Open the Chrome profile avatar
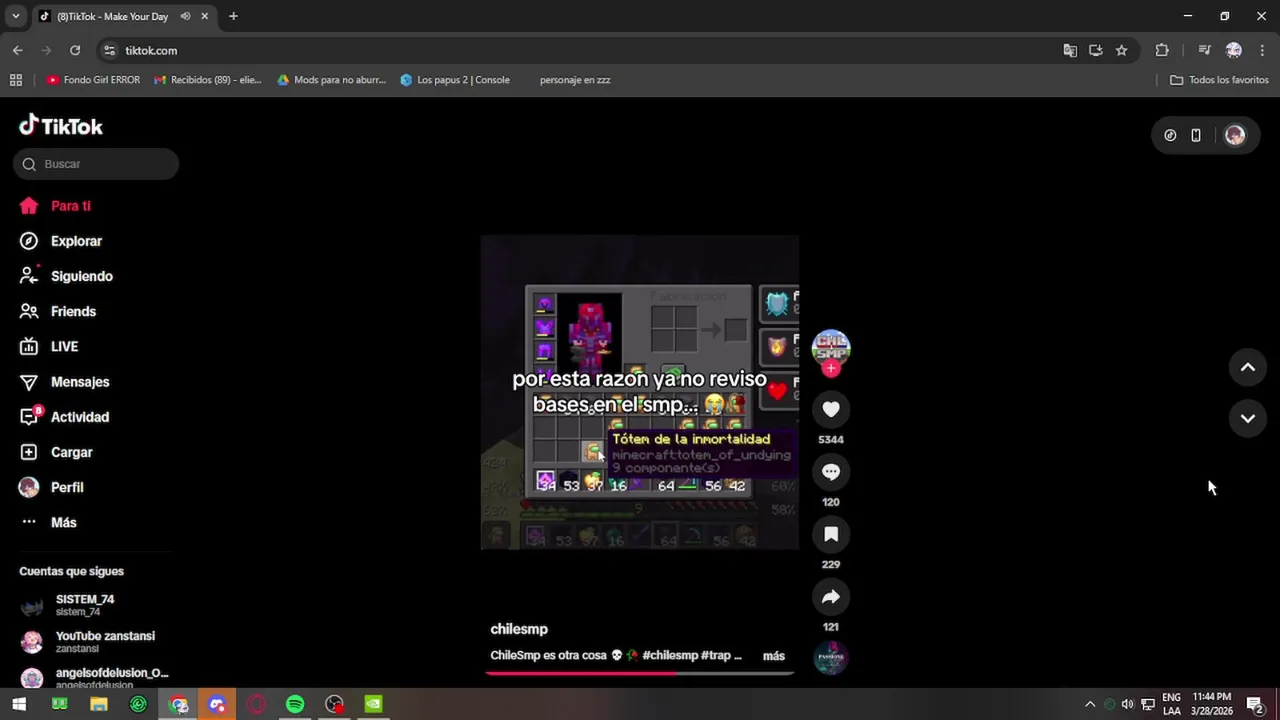Screen dimensions: 1280x720 [x=1234, y=50]
